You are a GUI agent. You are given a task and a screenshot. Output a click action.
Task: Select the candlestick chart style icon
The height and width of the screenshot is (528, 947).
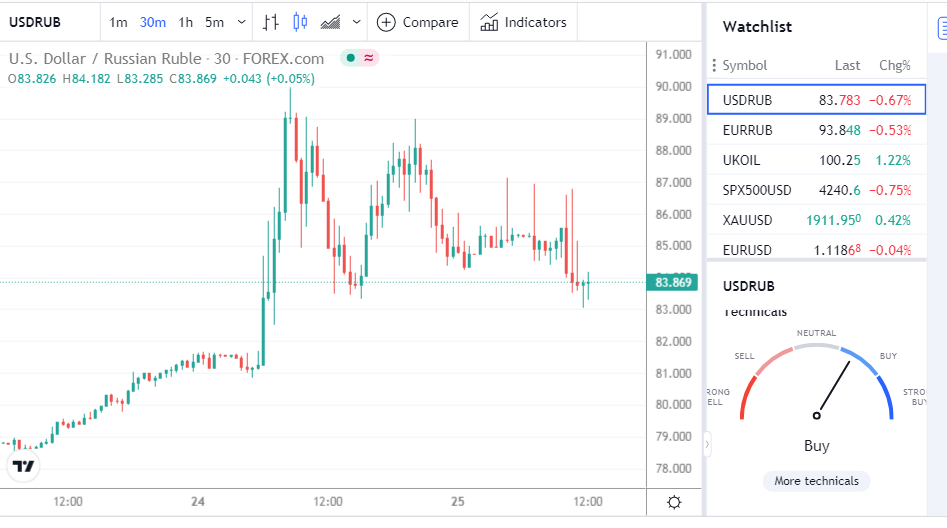click(300, 22)
